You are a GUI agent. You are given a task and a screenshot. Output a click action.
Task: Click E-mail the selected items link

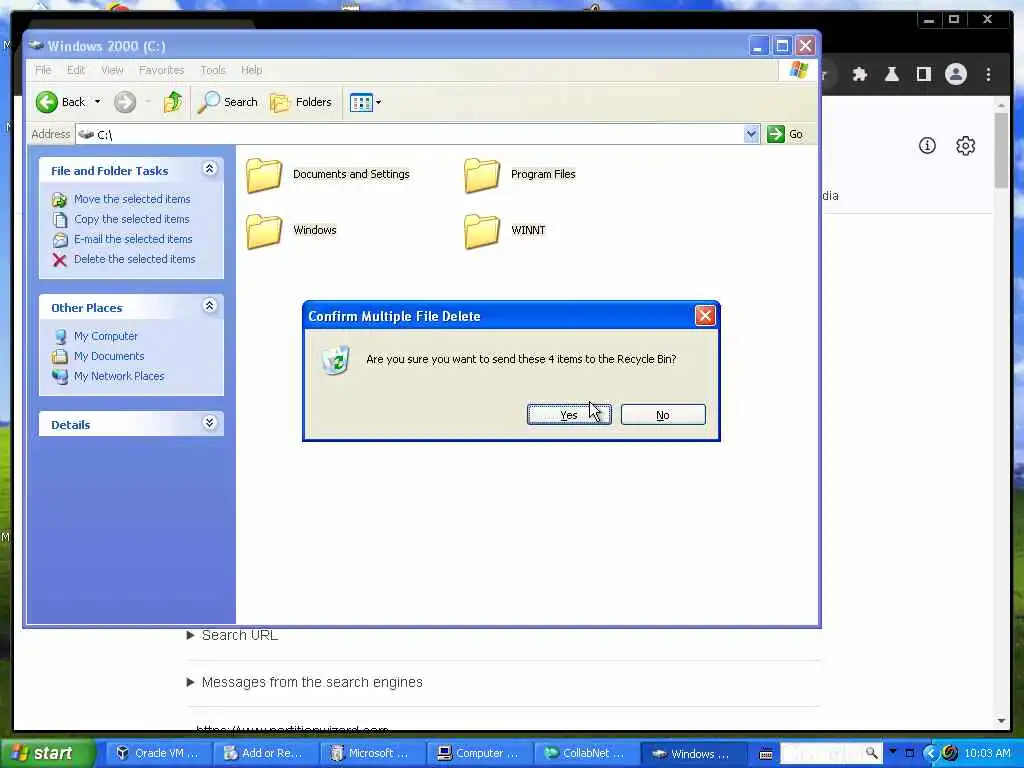coord(133,239)
